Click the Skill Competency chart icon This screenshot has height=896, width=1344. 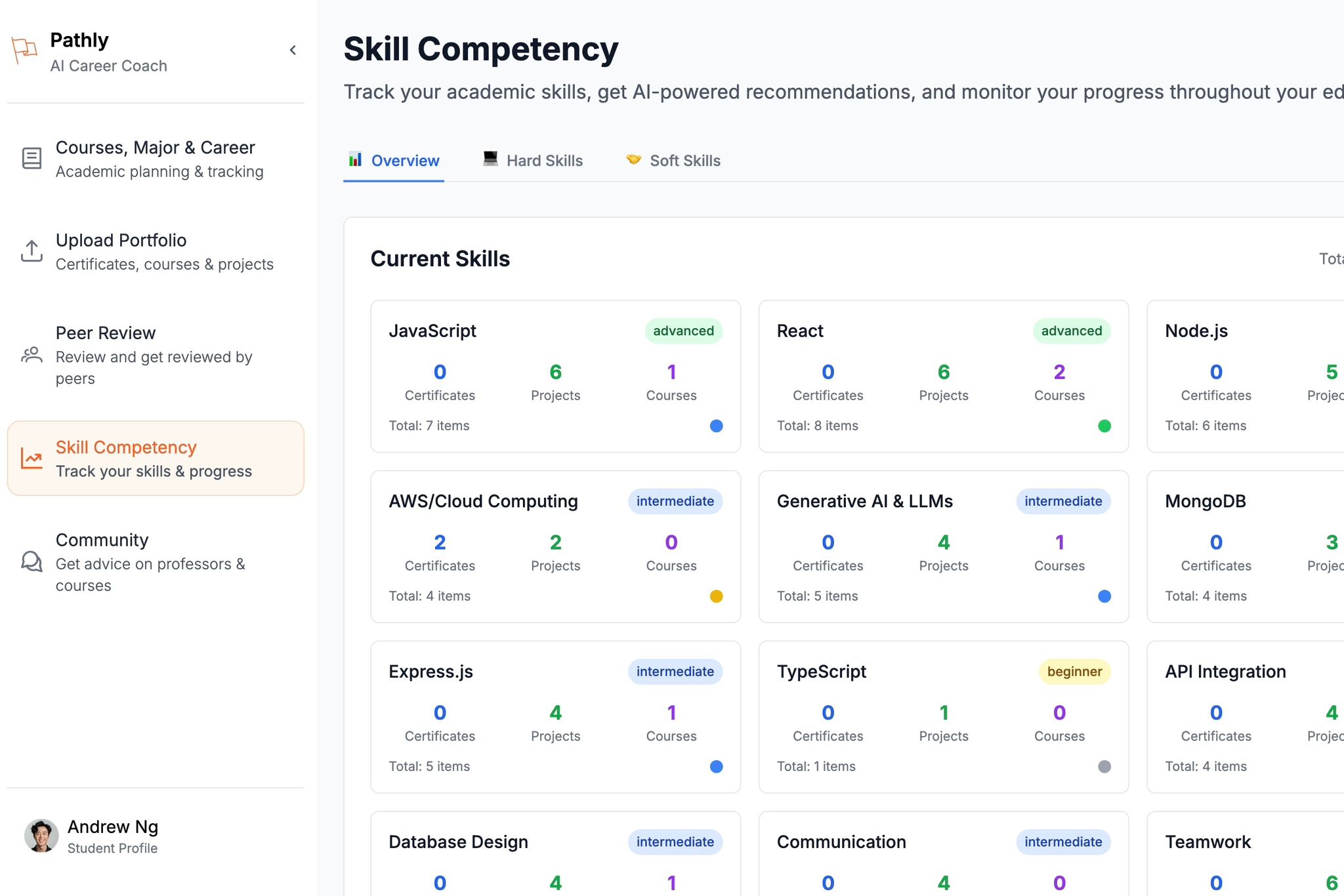[x=31, y=458]
